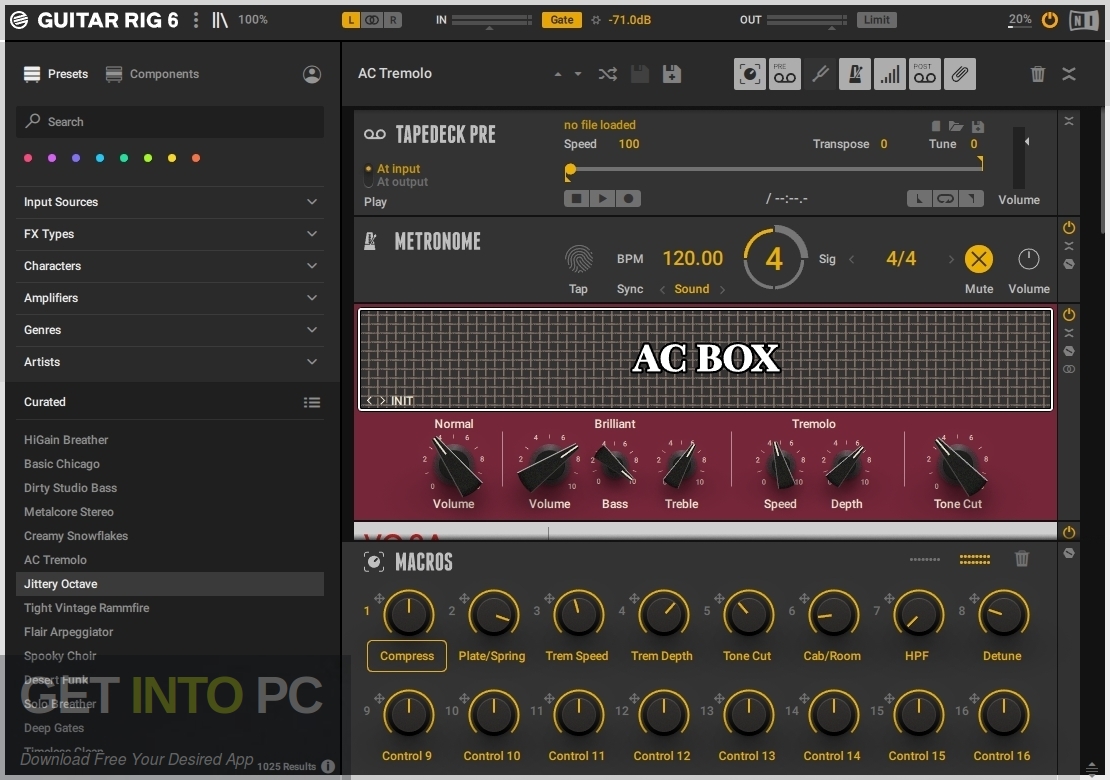Shuffle presets using the crossed-arrows icon

click(607, 73)
